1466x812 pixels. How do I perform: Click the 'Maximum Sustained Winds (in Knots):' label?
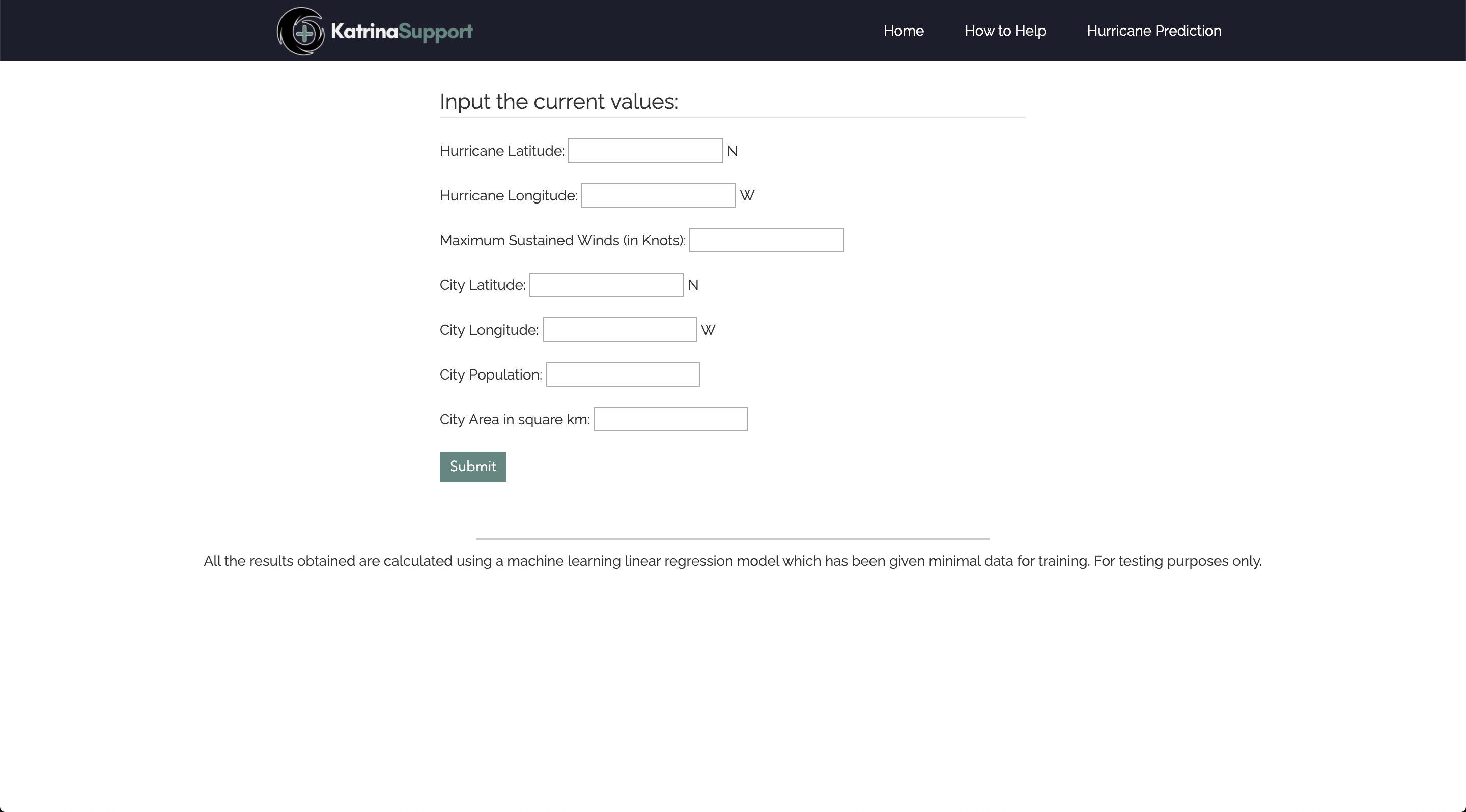pos(562,241)
